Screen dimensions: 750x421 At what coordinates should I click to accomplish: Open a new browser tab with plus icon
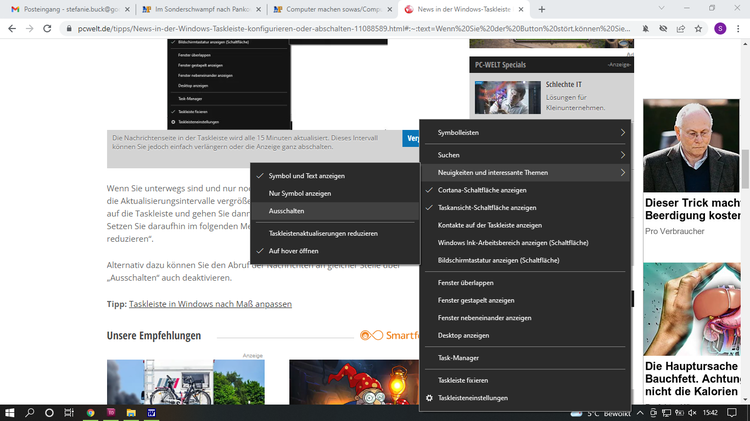tap(542, 8)
